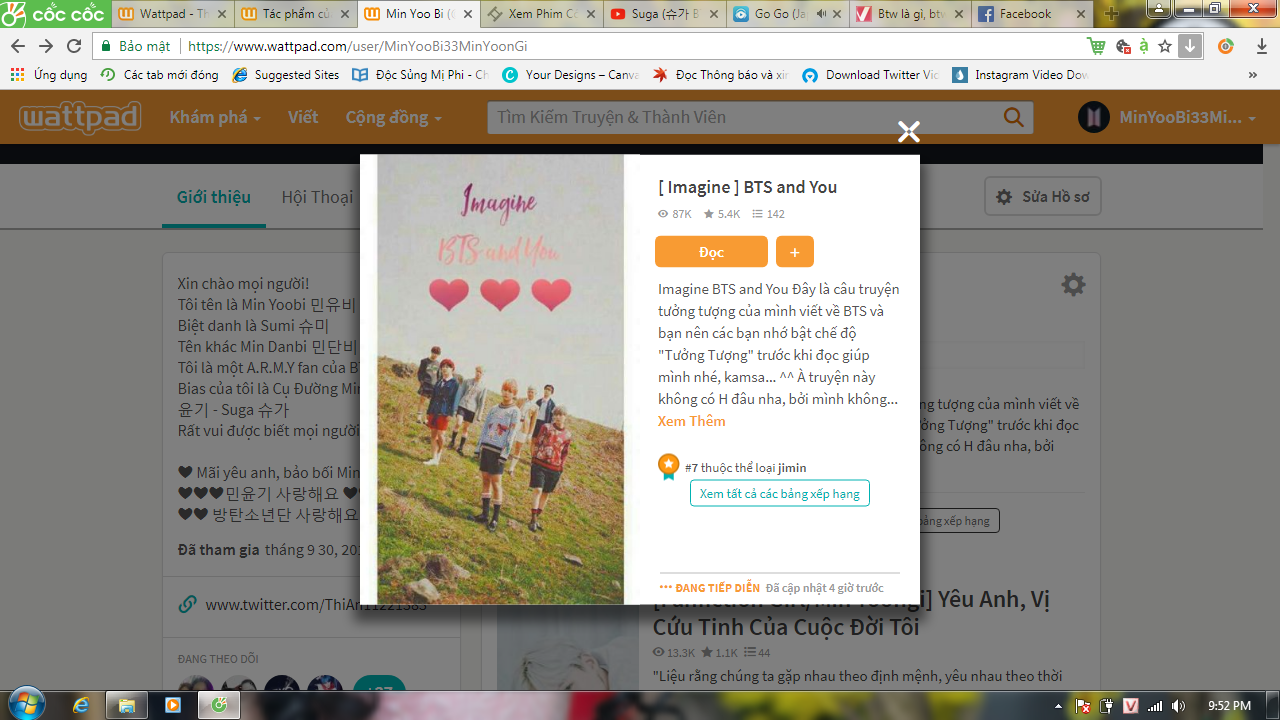
Task: Bookmark this page with star icon
Action: [1165, 46]
